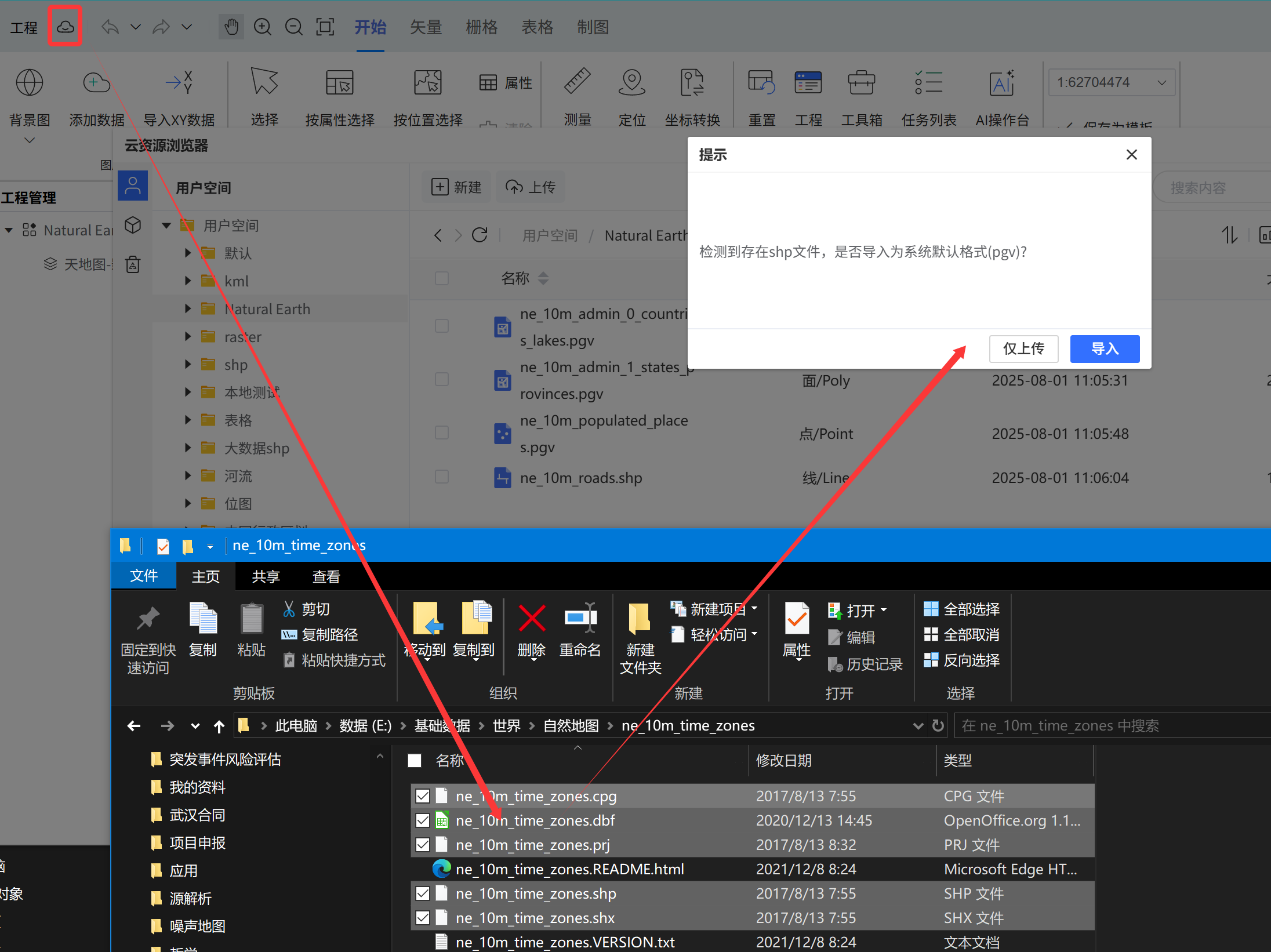Toggle the select-all checkbox in Explorer header
This screenshot has height=952, width=1271.
coord(415,760)
